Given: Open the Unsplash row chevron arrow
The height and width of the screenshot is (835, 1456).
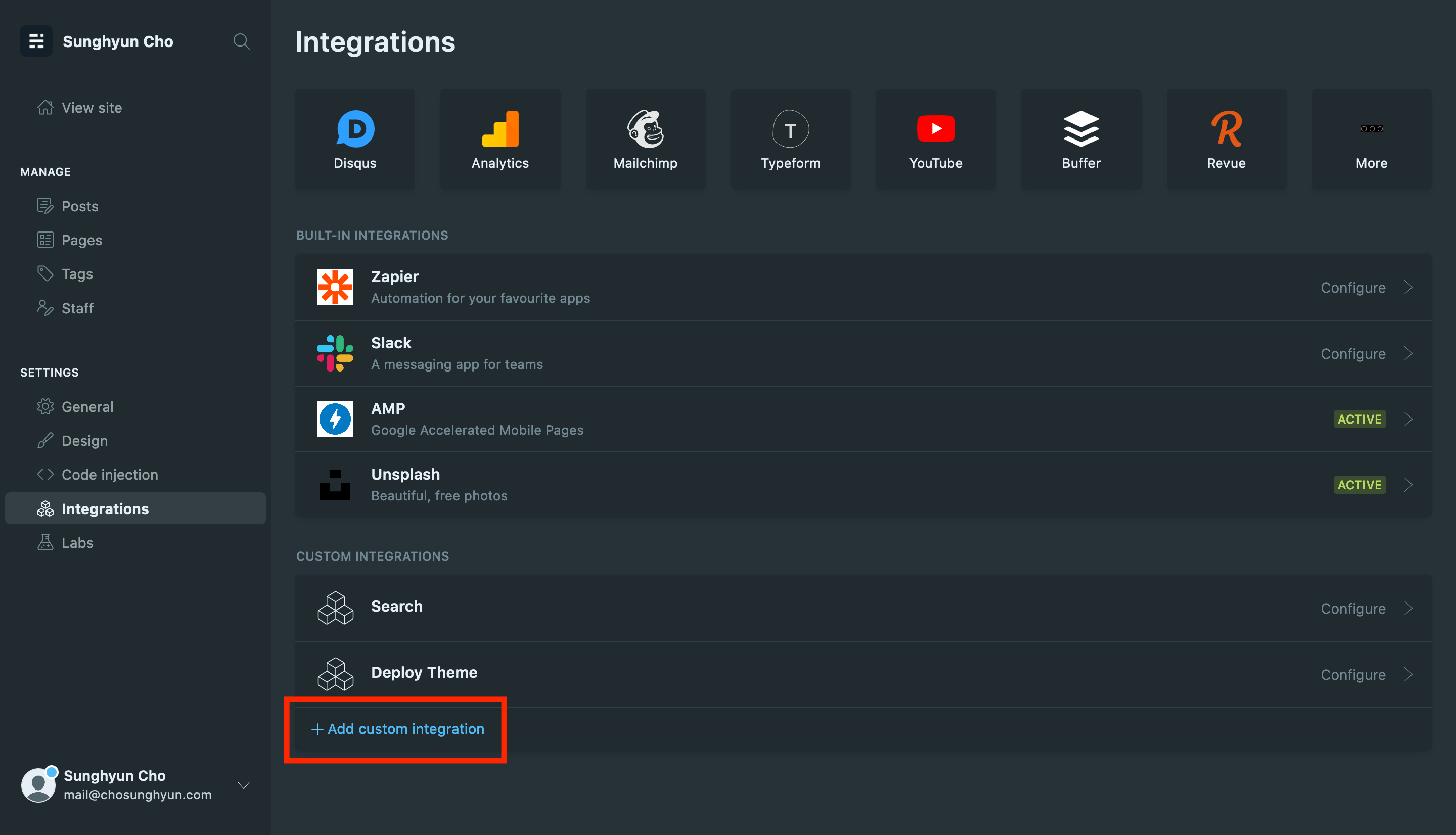Looking at the screenshot, I should tap(1408, 485).
